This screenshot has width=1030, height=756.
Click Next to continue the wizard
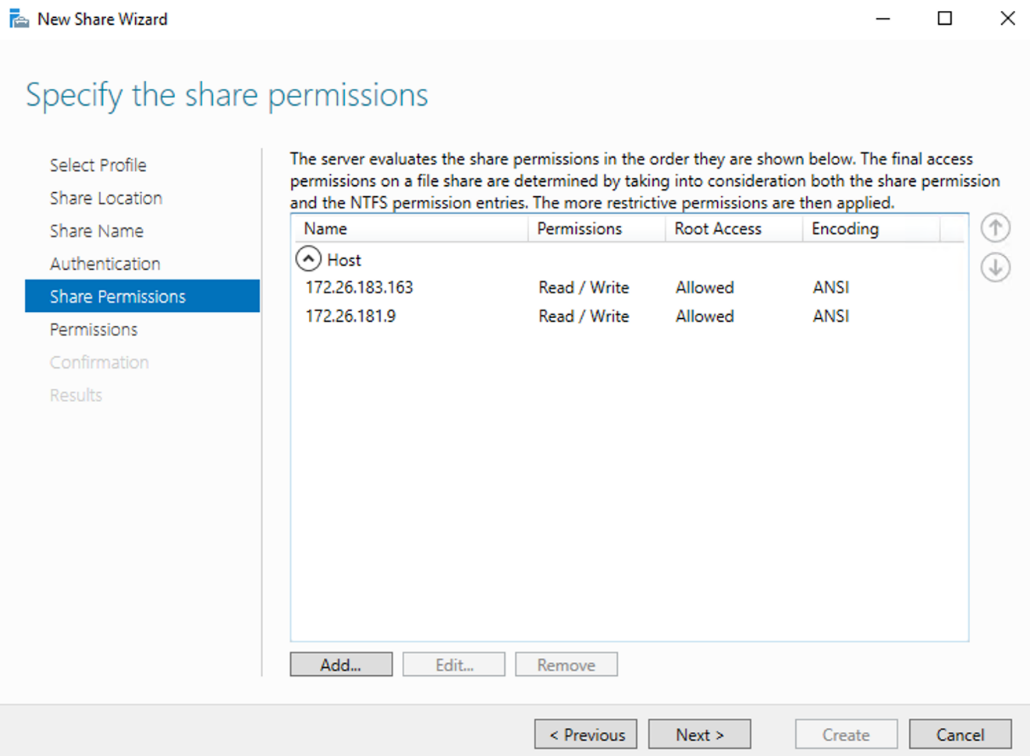tap(699, 733)
